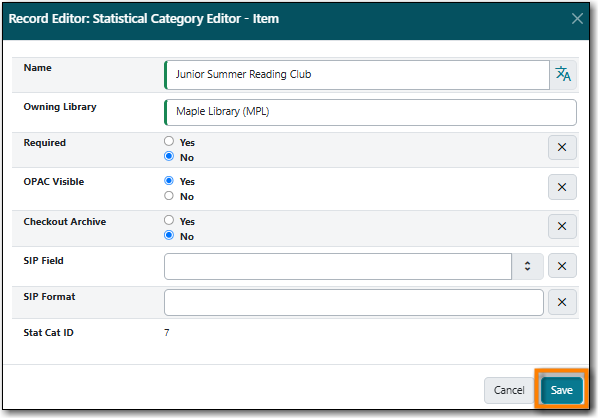
Task: Focus the SIP Format input box
Action: coord(354,302)
